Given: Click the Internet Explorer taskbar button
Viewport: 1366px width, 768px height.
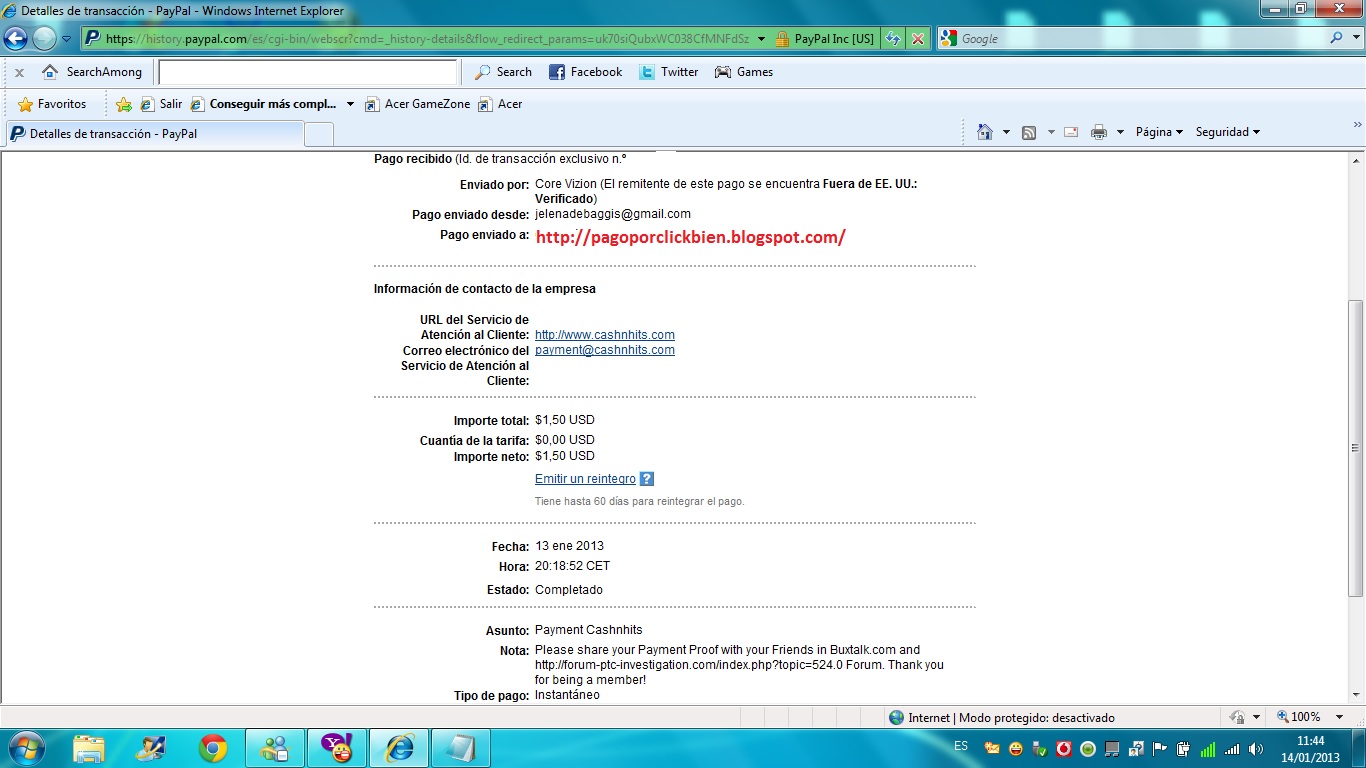Looking at the screenshot, I should click(x=399, y=748).
